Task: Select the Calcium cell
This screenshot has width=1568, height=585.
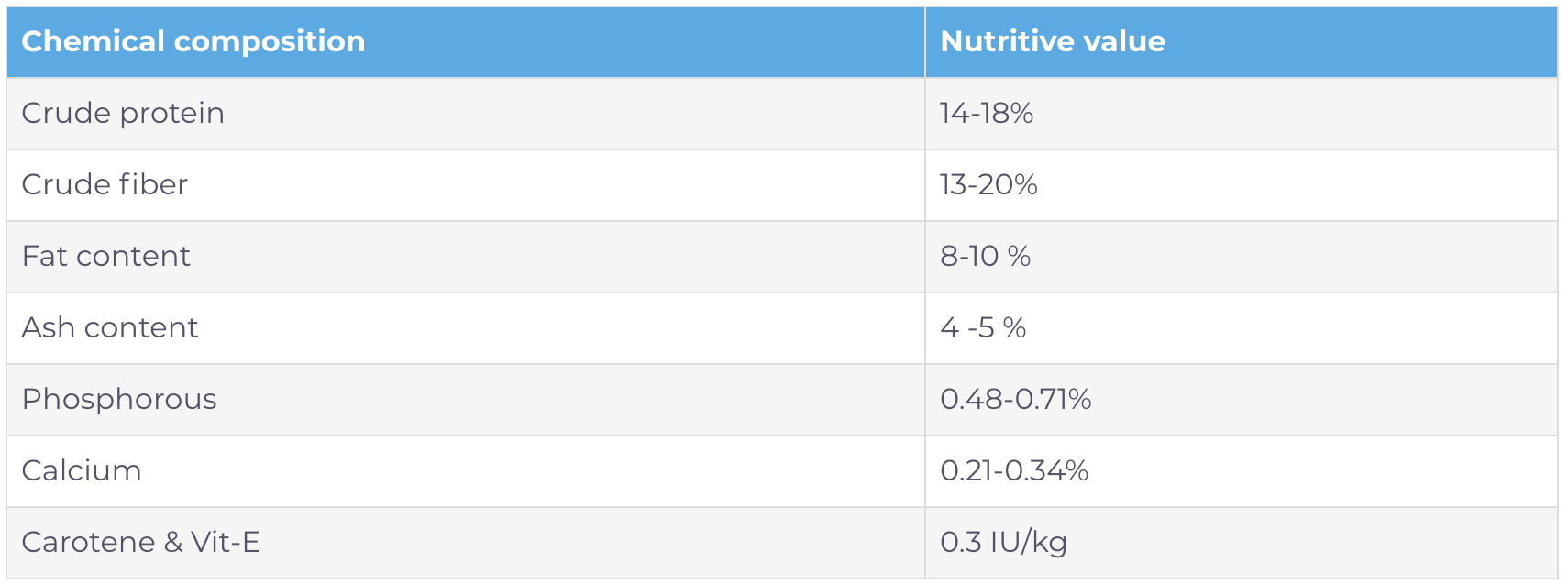Action: click(x=82, y=470)
